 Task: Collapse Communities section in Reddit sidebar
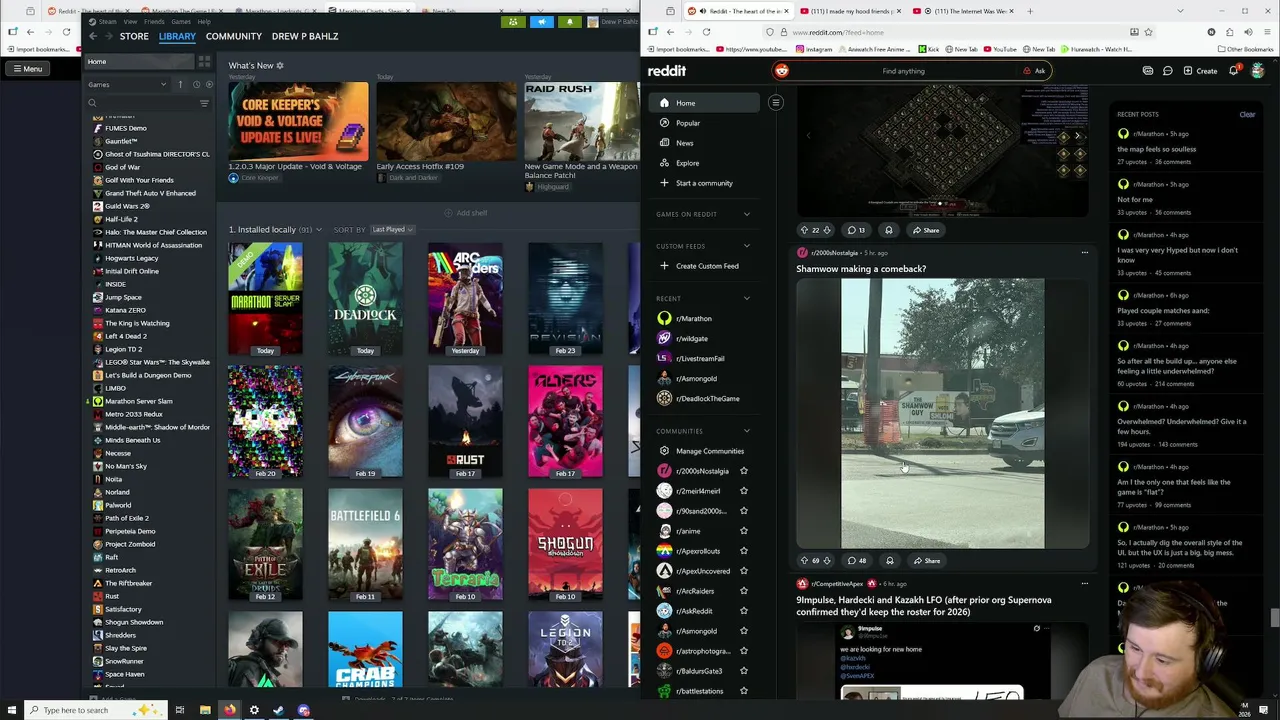(746, 431)
